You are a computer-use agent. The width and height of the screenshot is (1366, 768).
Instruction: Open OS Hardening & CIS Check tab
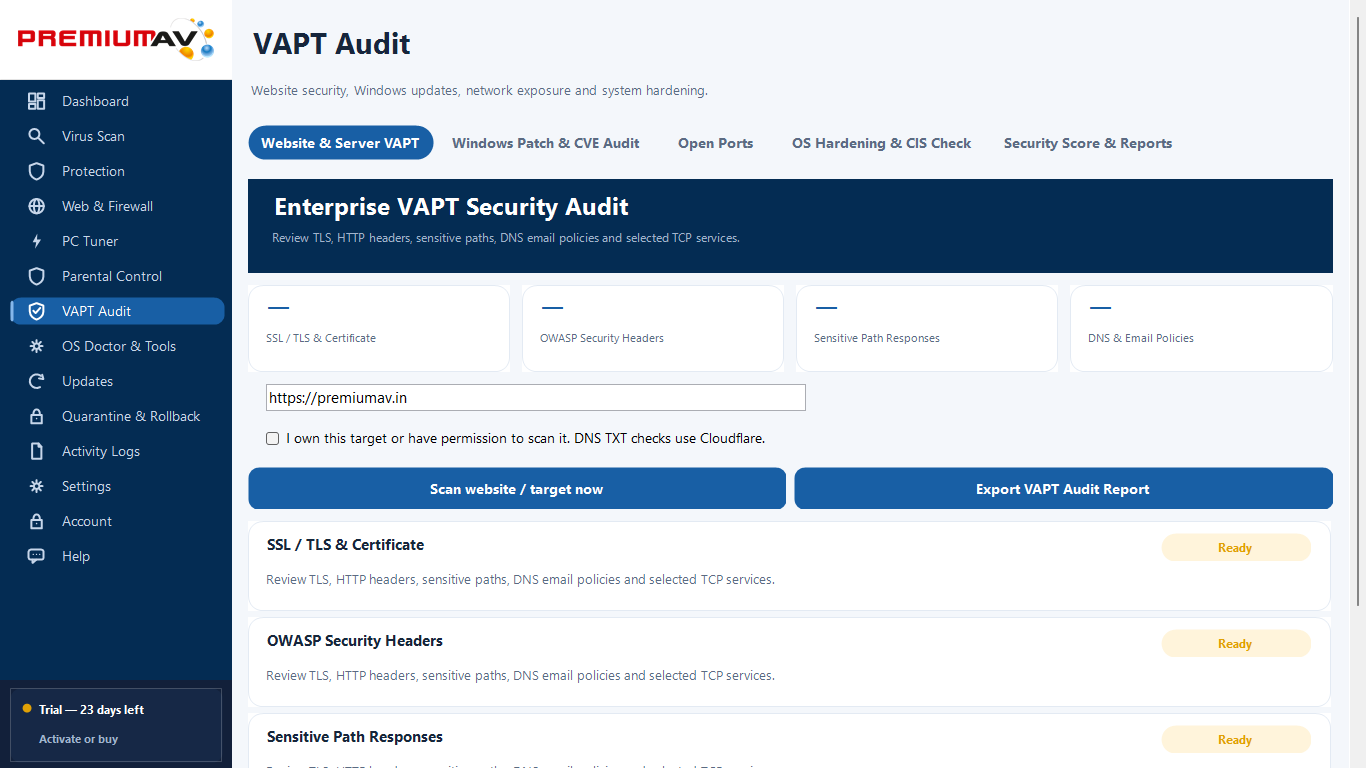(881, 143)
